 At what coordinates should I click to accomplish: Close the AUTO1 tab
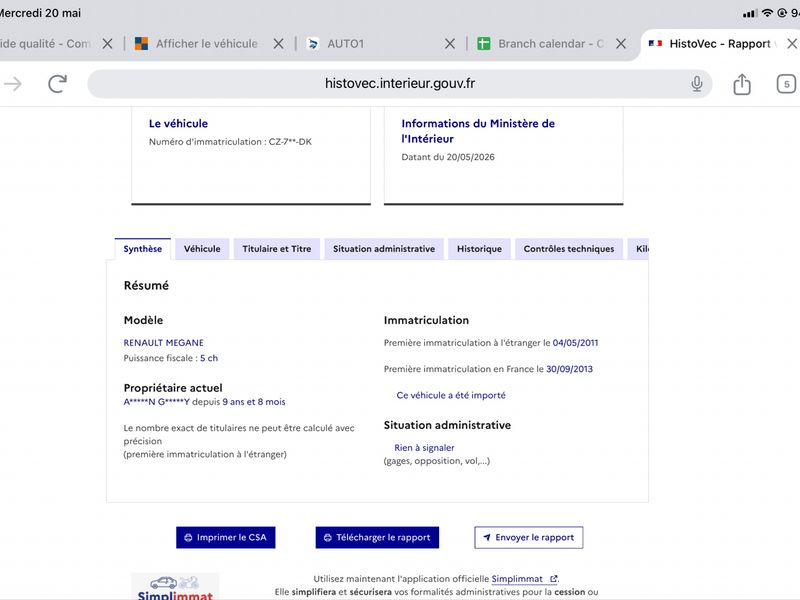point(449,44)
